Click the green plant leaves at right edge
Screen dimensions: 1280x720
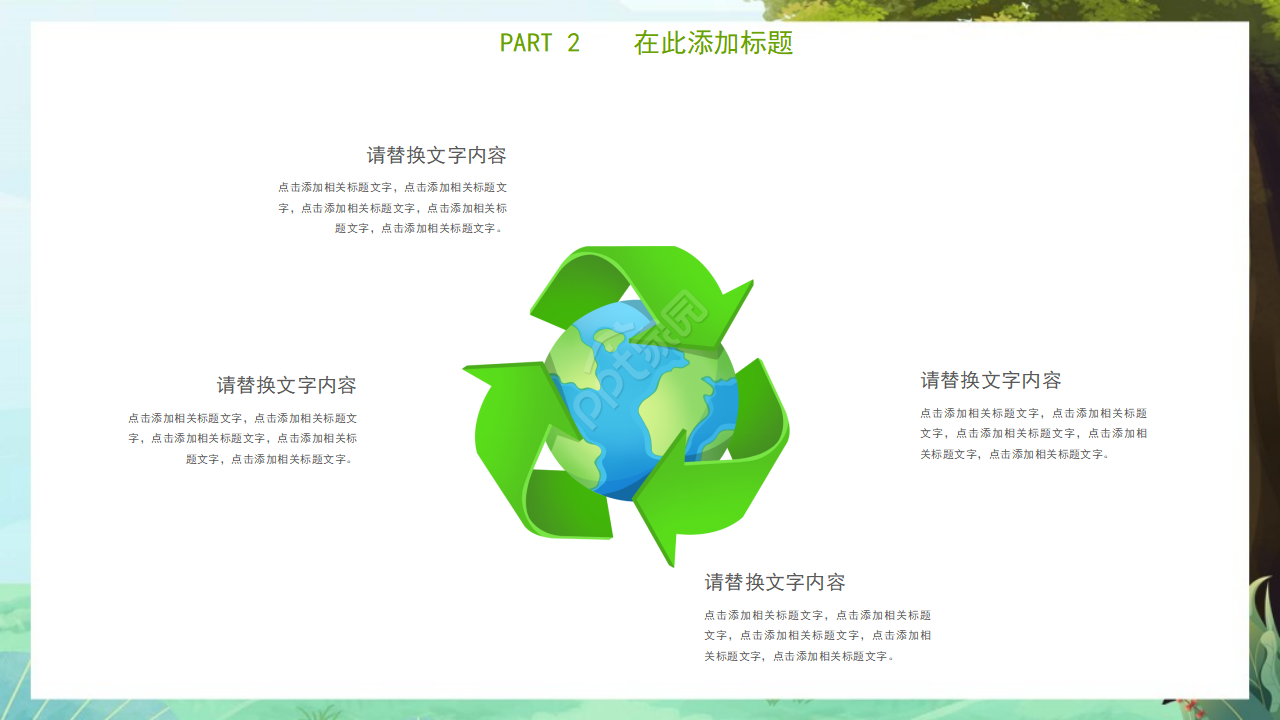point(1264,628)
